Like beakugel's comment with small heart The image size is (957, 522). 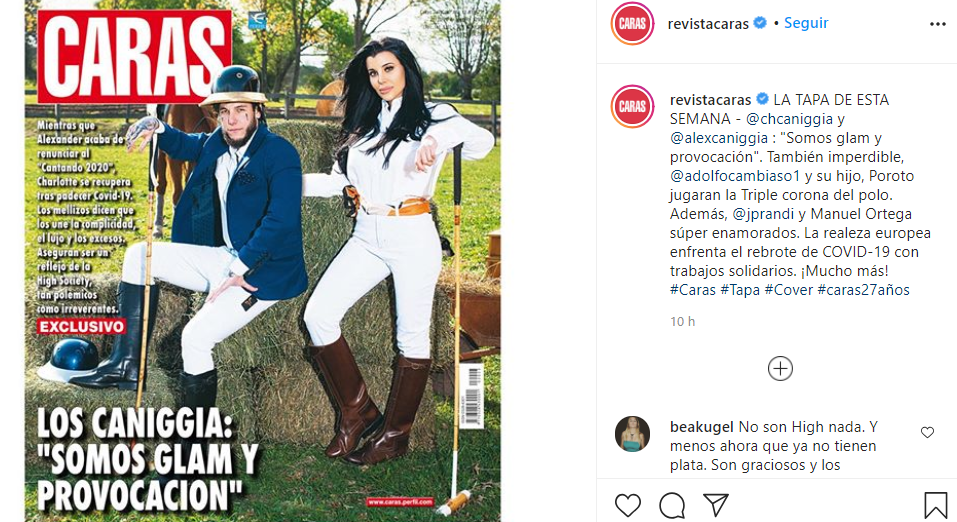point(927,432)
